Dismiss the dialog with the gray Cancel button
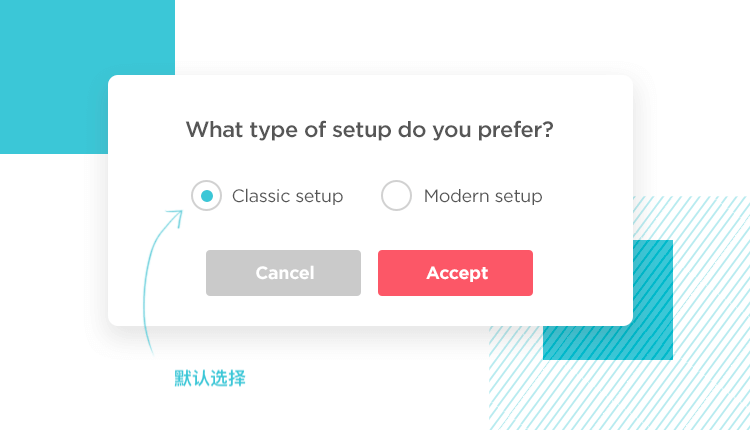 (x=283, y=273)
